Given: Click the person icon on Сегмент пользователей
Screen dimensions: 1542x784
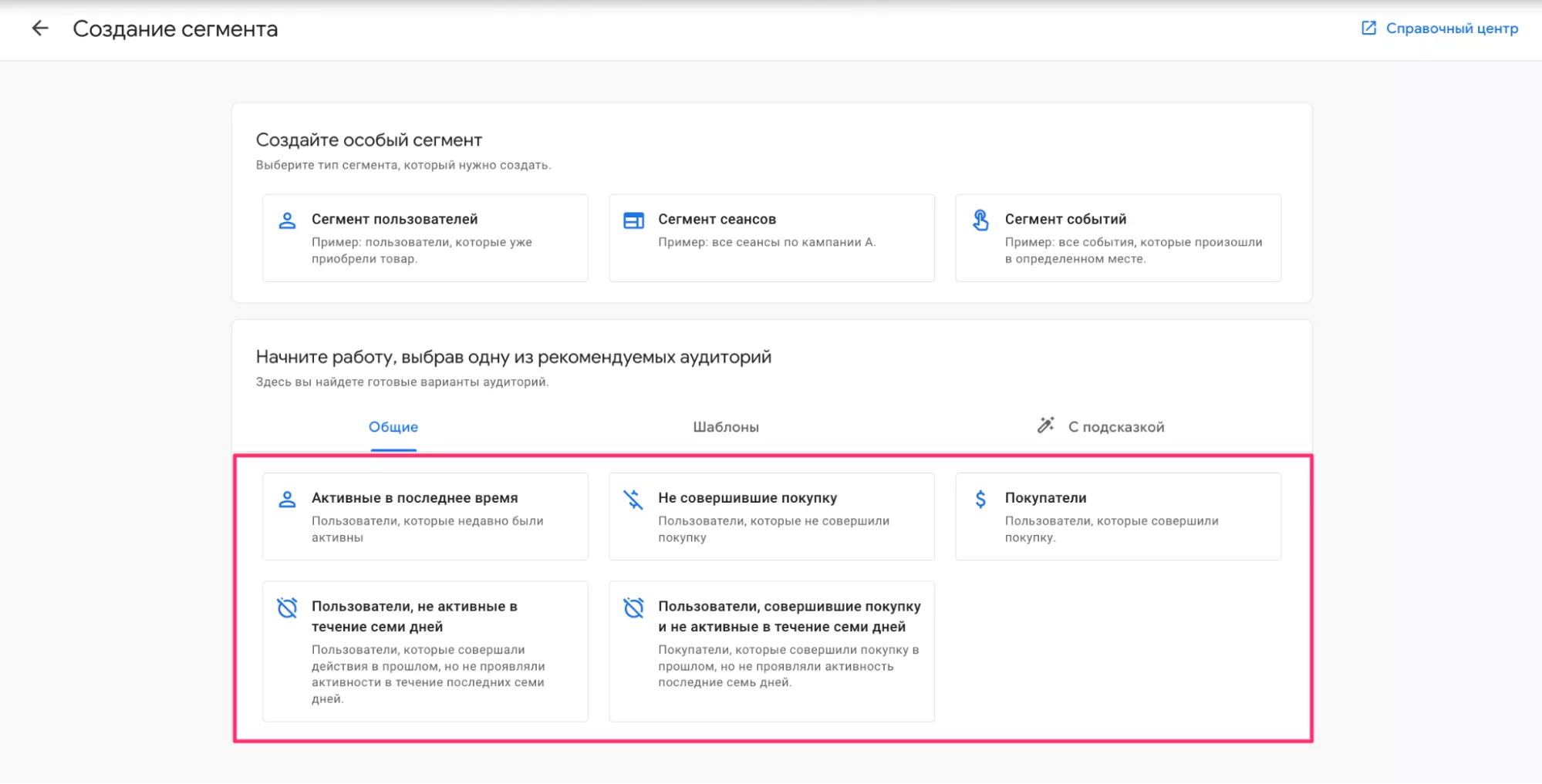Looking at the screenshot, I should (286, 220).
